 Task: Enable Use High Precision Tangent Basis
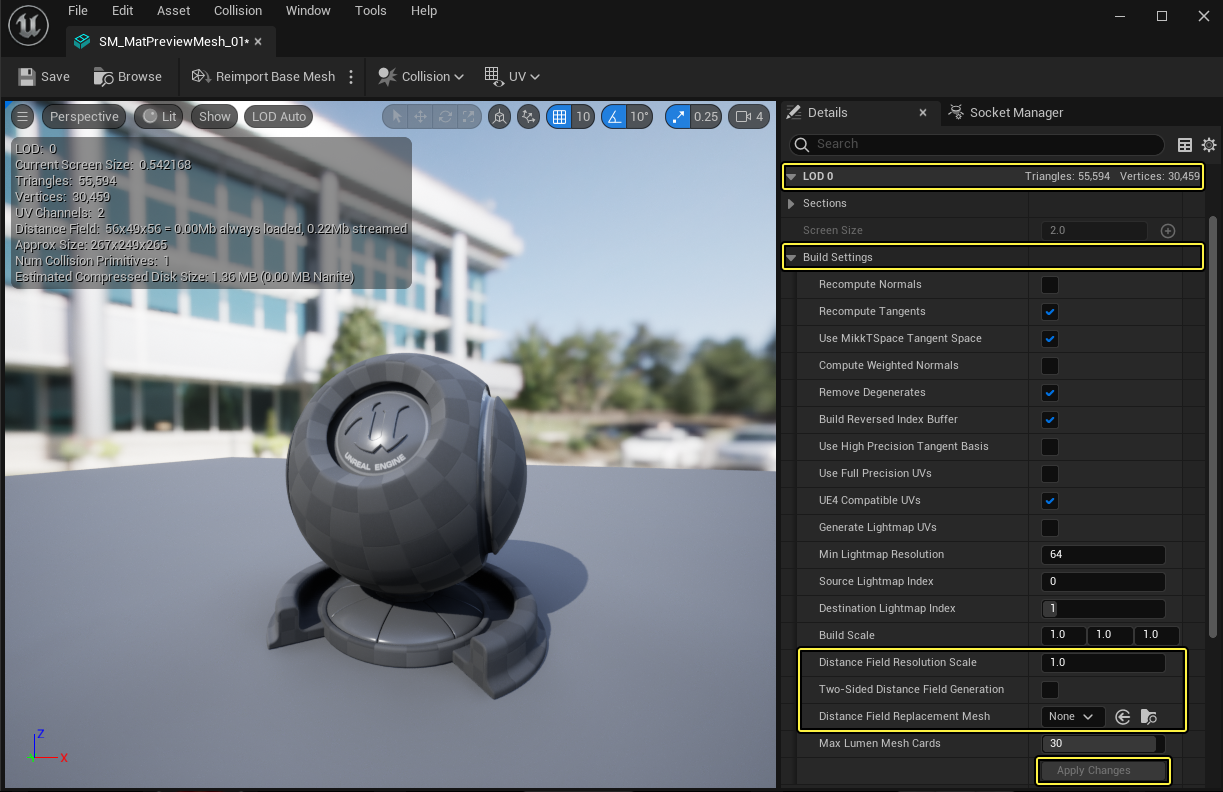[x=1050, y=447]
